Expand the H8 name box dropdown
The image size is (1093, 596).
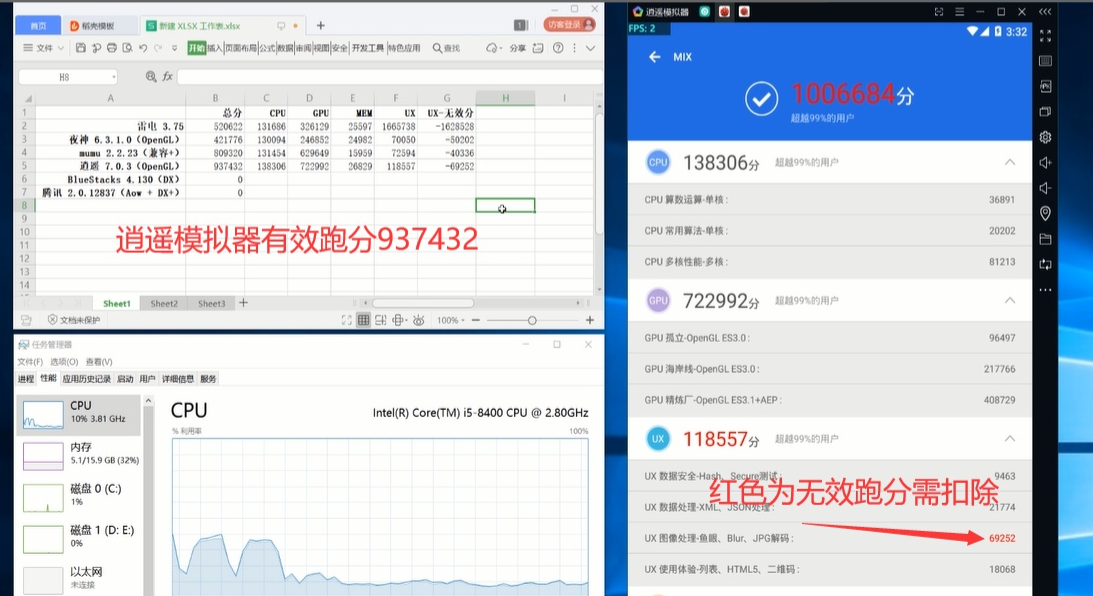(x=113, y=77)
